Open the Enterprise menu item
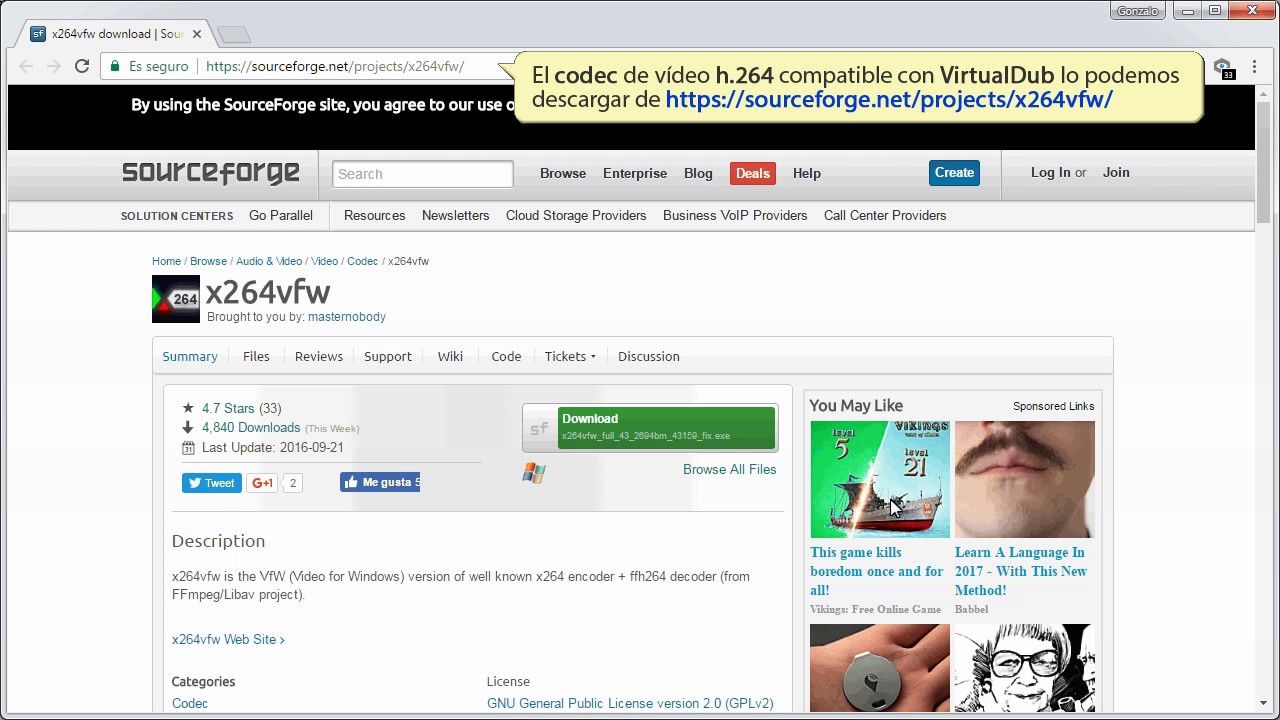Screen dimensions: 1280x720 pyautogui.click(x=635, y=173)
